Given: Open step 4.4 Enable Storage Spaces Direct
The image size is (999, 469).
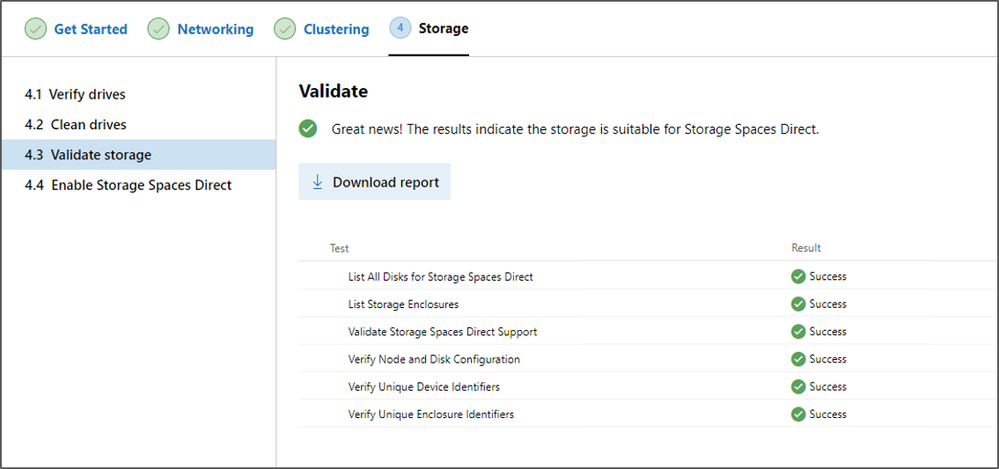Looking at the screenshot, I should (128, 185).
